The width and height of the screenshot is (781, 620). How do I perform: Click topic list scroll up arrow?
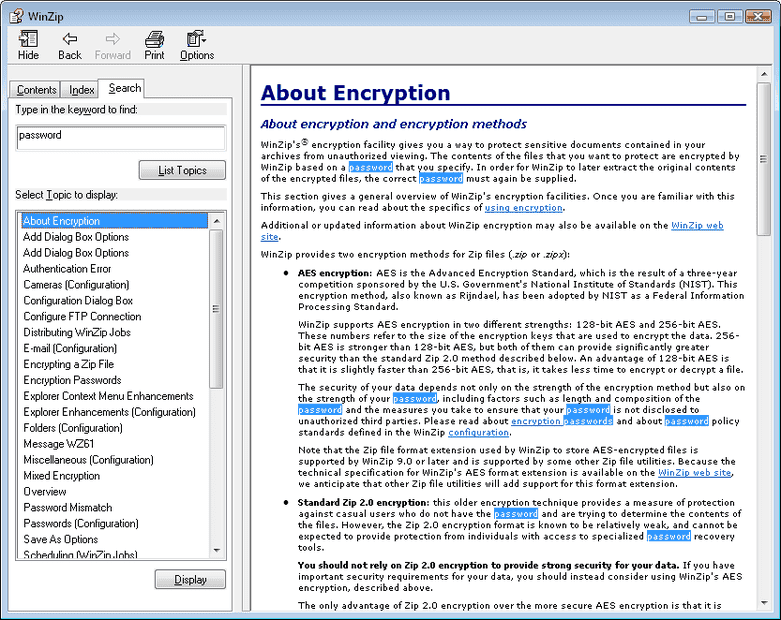pos(216,221)
